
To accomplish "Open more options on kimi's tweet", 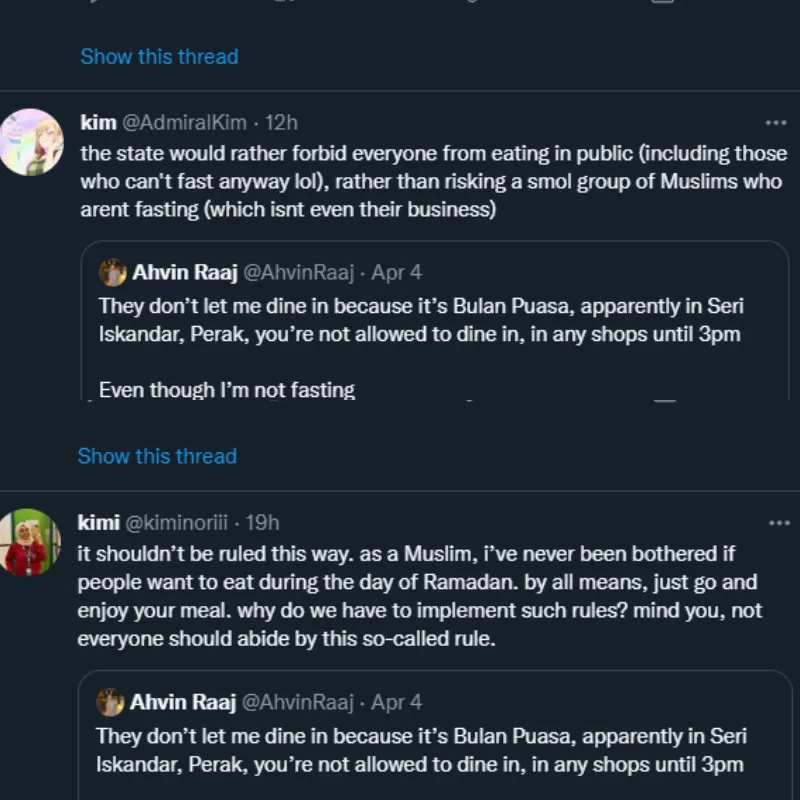I will tap(776, 523).
